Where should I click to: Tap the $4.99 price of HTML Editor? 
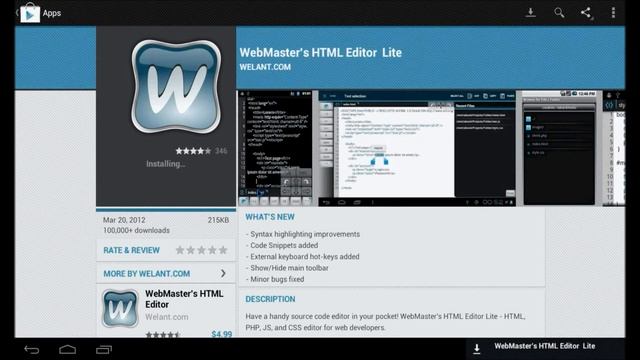[222, 334]
